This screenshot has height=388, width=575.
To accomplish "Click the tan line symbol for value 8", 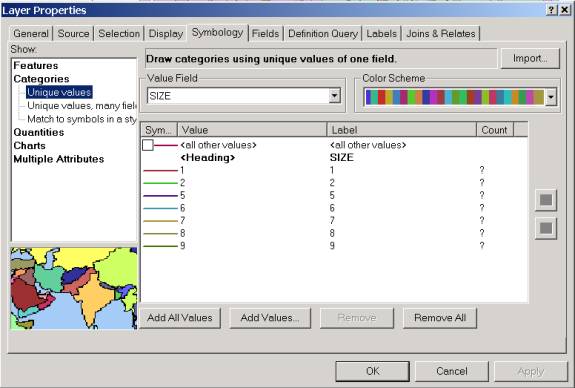I will pyautogui.click(x=160, y=233).
